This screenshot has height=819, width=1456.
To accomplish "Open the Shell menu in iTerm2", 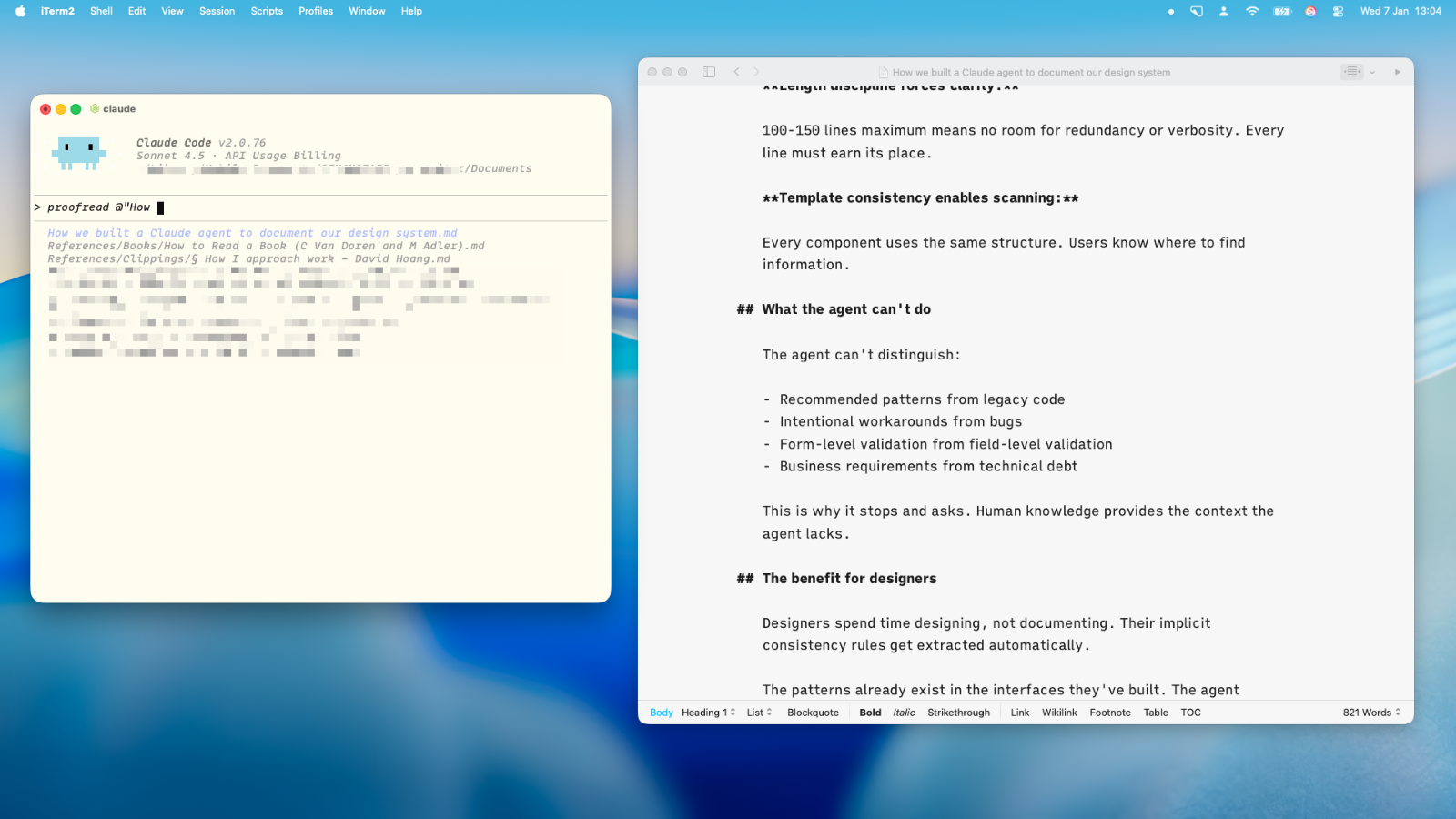I will [x=101, y=11].
